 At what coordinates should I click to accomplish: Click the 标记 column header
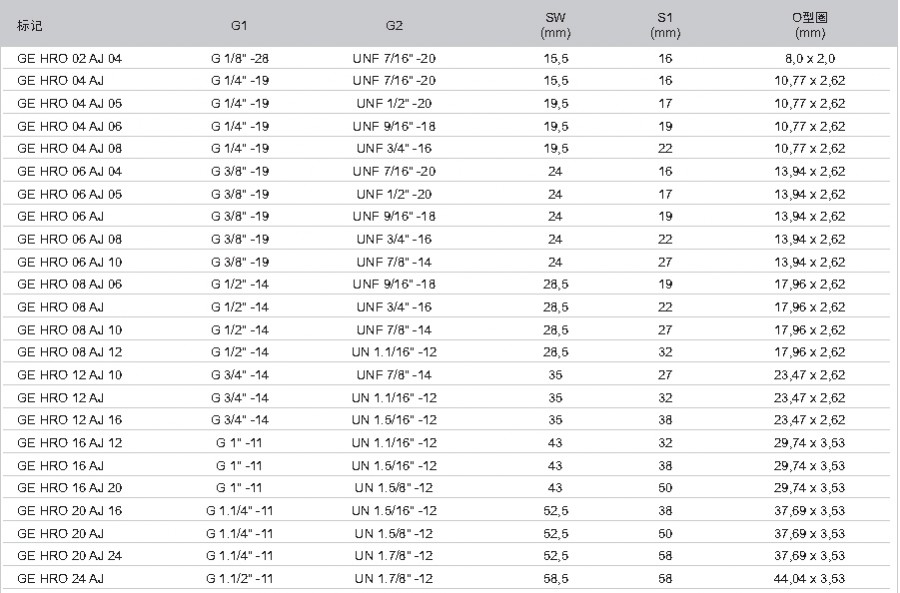coord(29,25)
